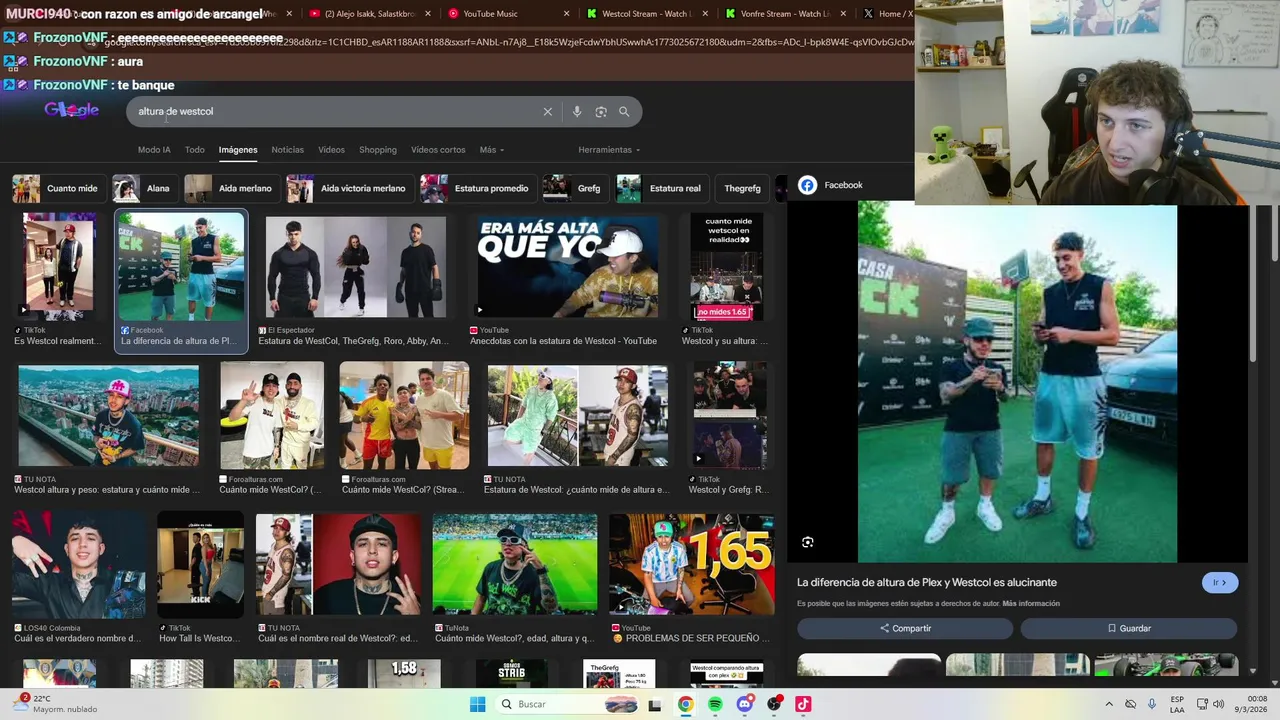Click ESP LAA keyboard language indicator
The width and height of the screenshot is (1280, 720).
tap(1177, 704)
